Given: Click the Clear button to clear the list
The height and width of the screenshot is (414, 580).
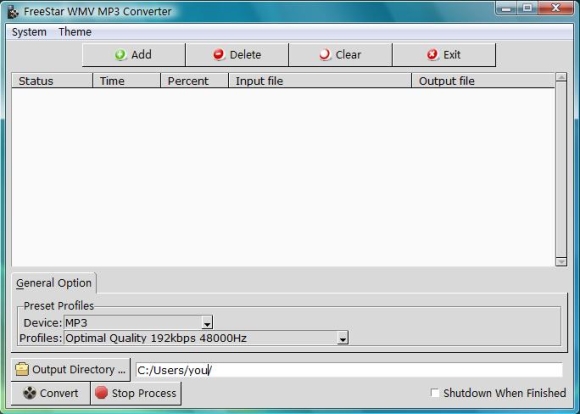Looking at the screenshot, I should (x=340, y=55).
